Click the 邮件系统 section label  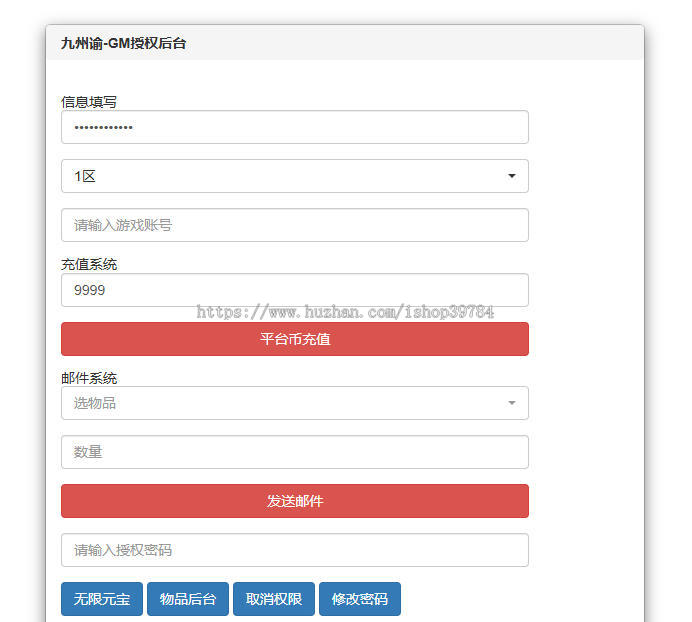[x=89, y=378]
